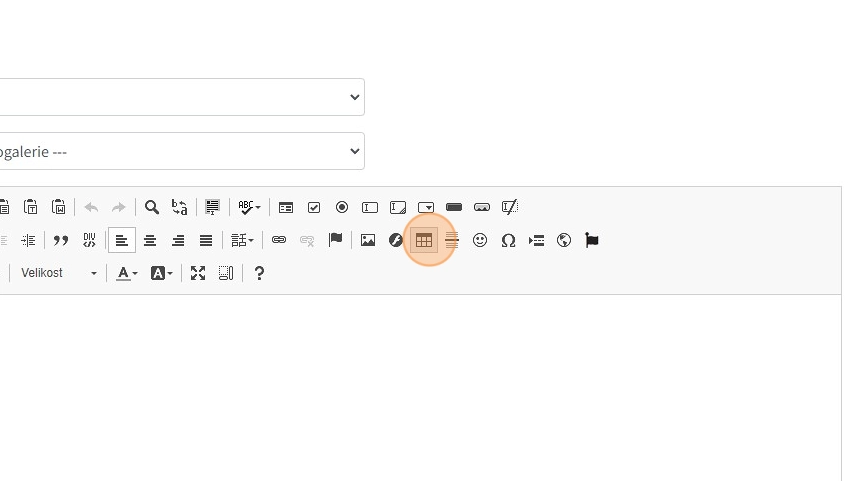Insert horizontal line from the toolbar
The width and height of the screenshot is (860, 481).
452,240
